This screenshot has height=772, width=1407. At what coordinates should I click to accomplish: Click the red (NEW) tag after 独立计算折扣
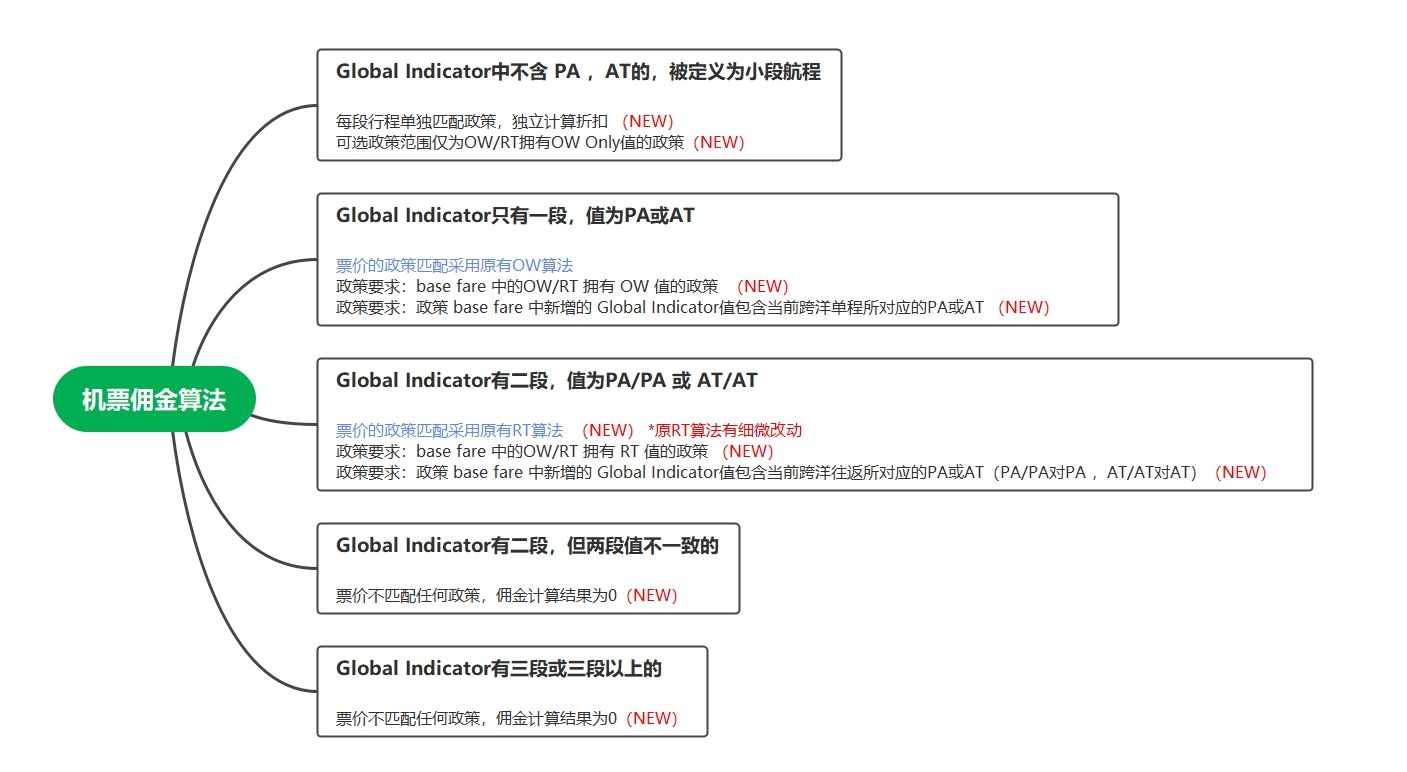[x=648, y=121]
